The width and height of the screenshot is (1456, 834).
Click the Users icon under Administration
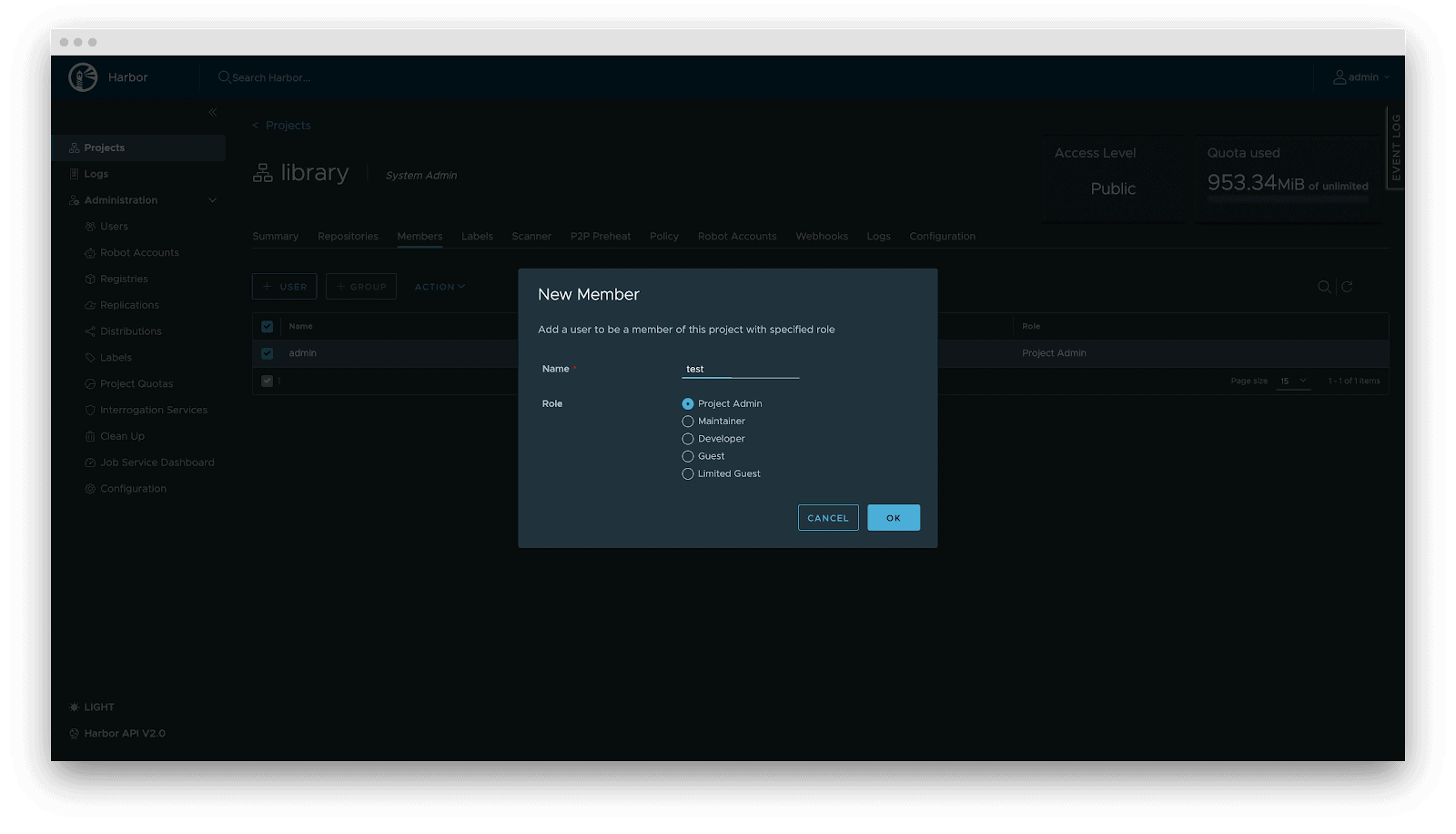[89, 226]
